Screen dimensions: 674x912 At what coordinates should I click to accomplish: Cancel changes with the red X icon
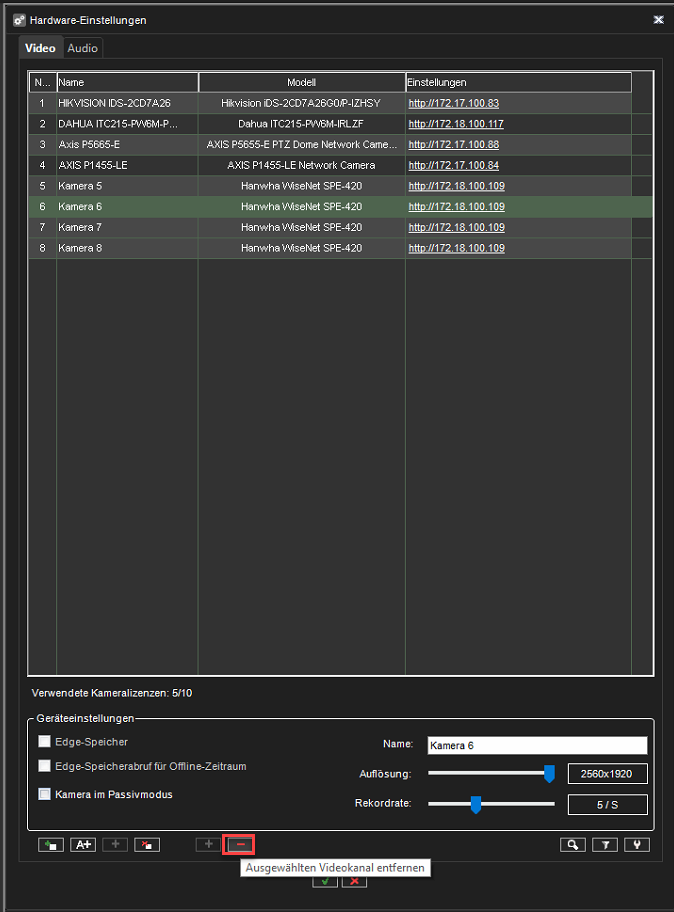(353, 882)
